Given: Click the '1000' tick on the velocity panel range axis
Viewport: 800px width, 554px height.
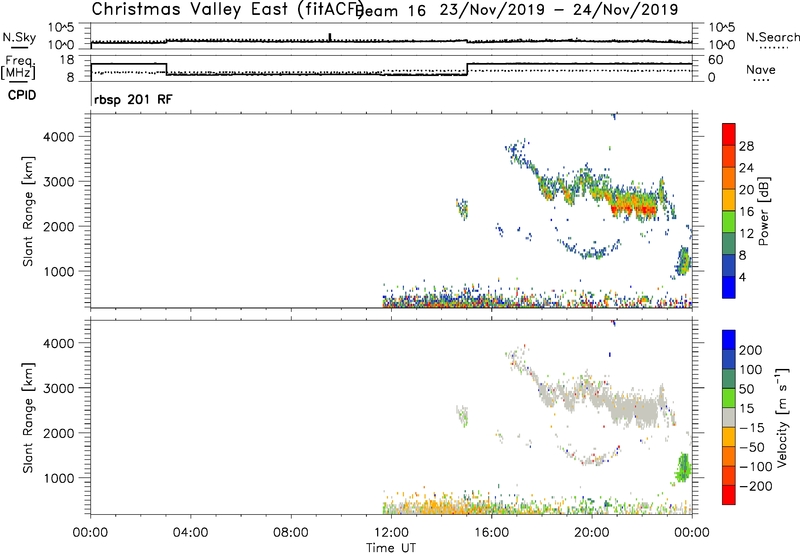Looking at the screenshot, I should click(x=59, y=478).
